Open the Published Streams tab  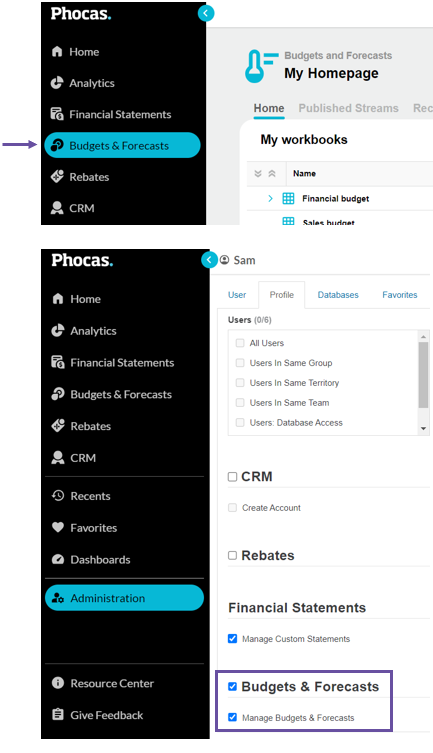(349, 108)
